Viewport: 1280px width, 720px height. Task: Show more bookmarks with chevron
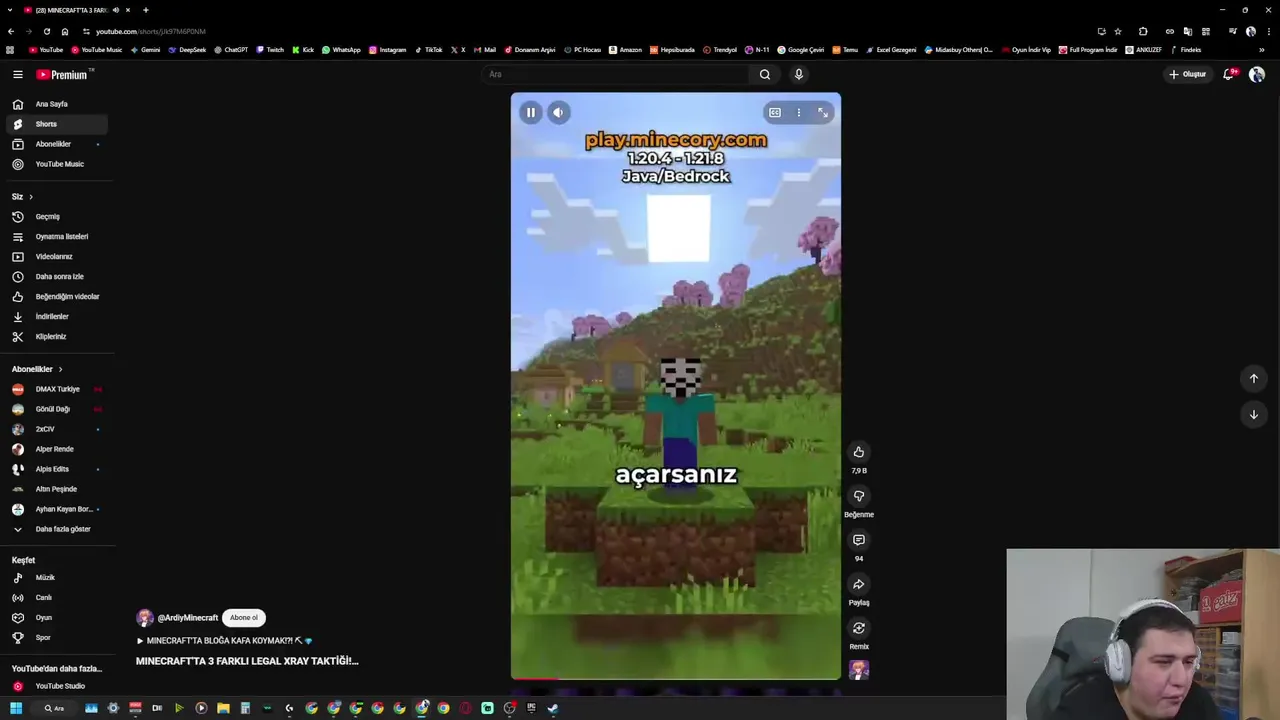(x=1261, y=50)
